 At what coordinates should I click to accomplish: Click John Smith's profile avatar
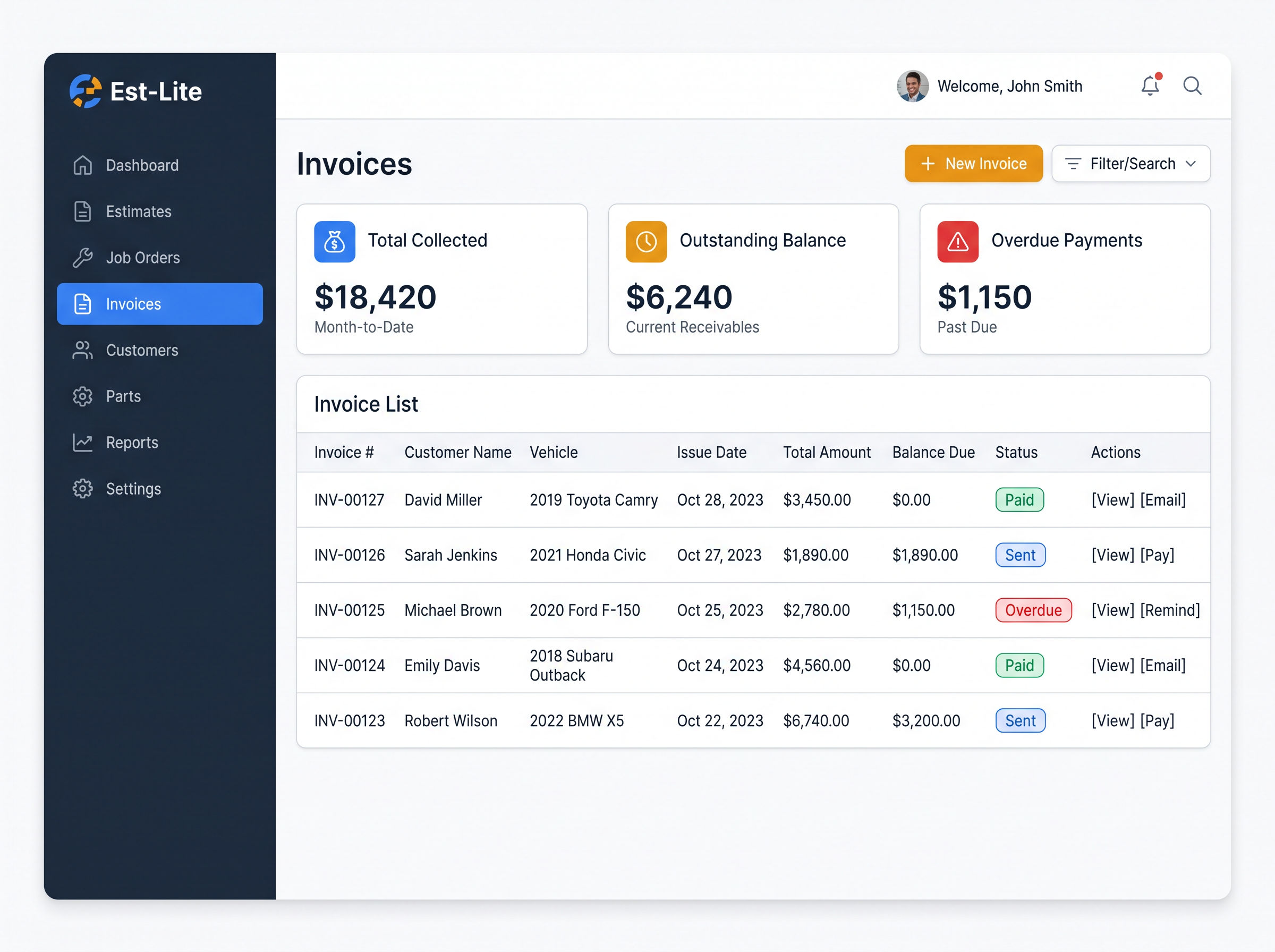[913, 87]
